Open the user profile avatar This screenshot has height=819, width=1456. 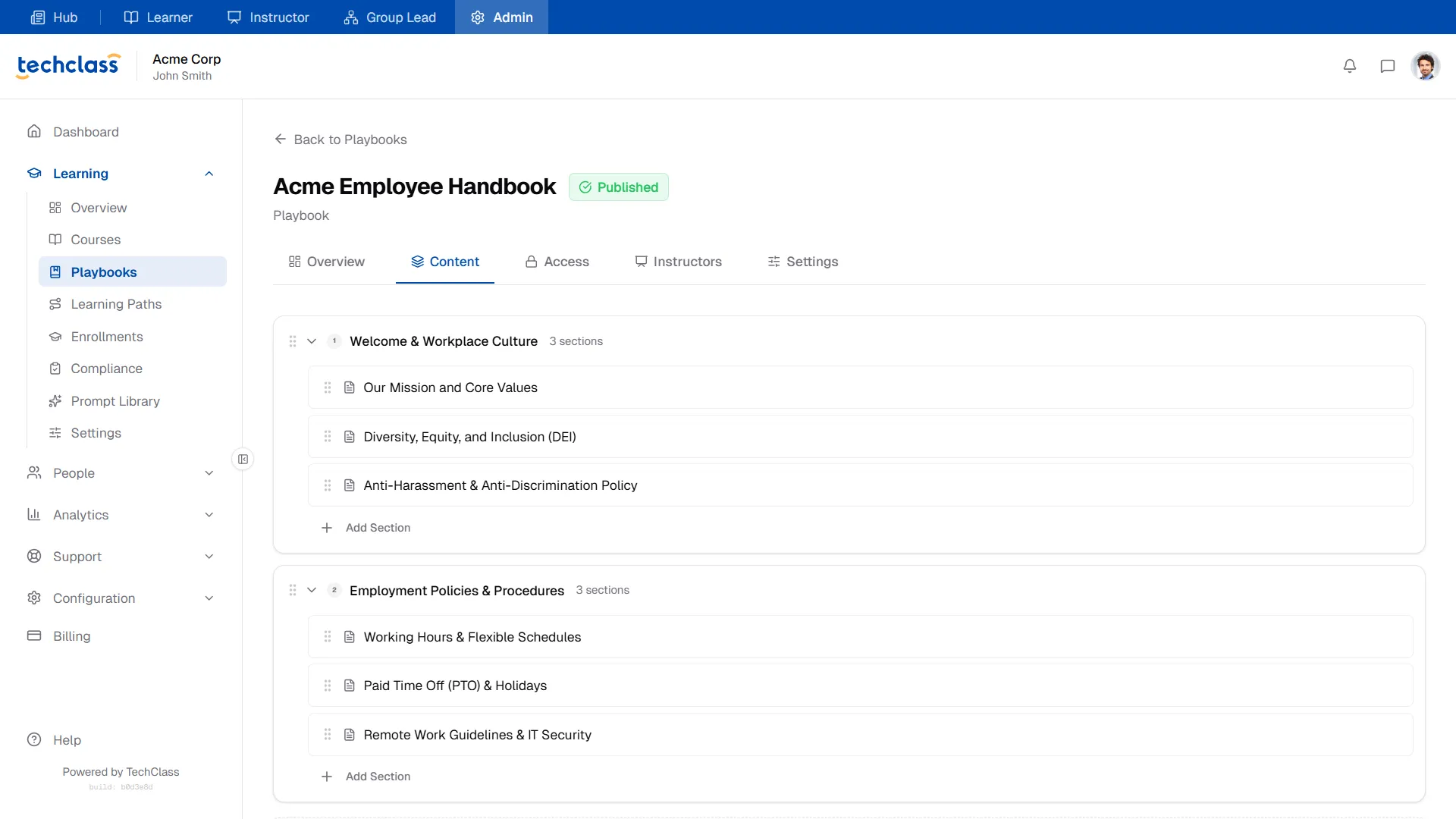pyautogui.click(x=1426, y=66)
